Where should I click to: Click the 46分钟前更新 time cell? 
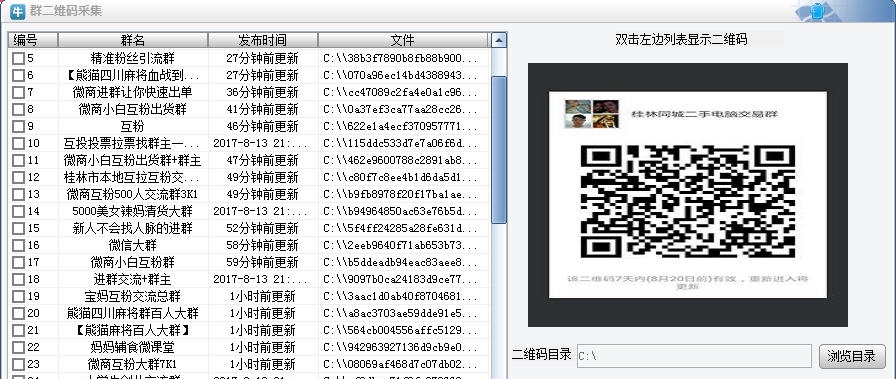[x=262, y=126]
